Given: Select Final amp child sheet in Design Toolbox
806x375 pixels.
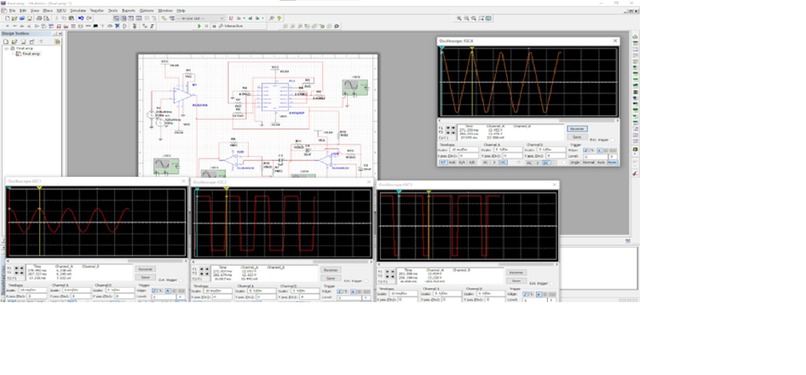Looking at the screenshot, I should 31,54.
